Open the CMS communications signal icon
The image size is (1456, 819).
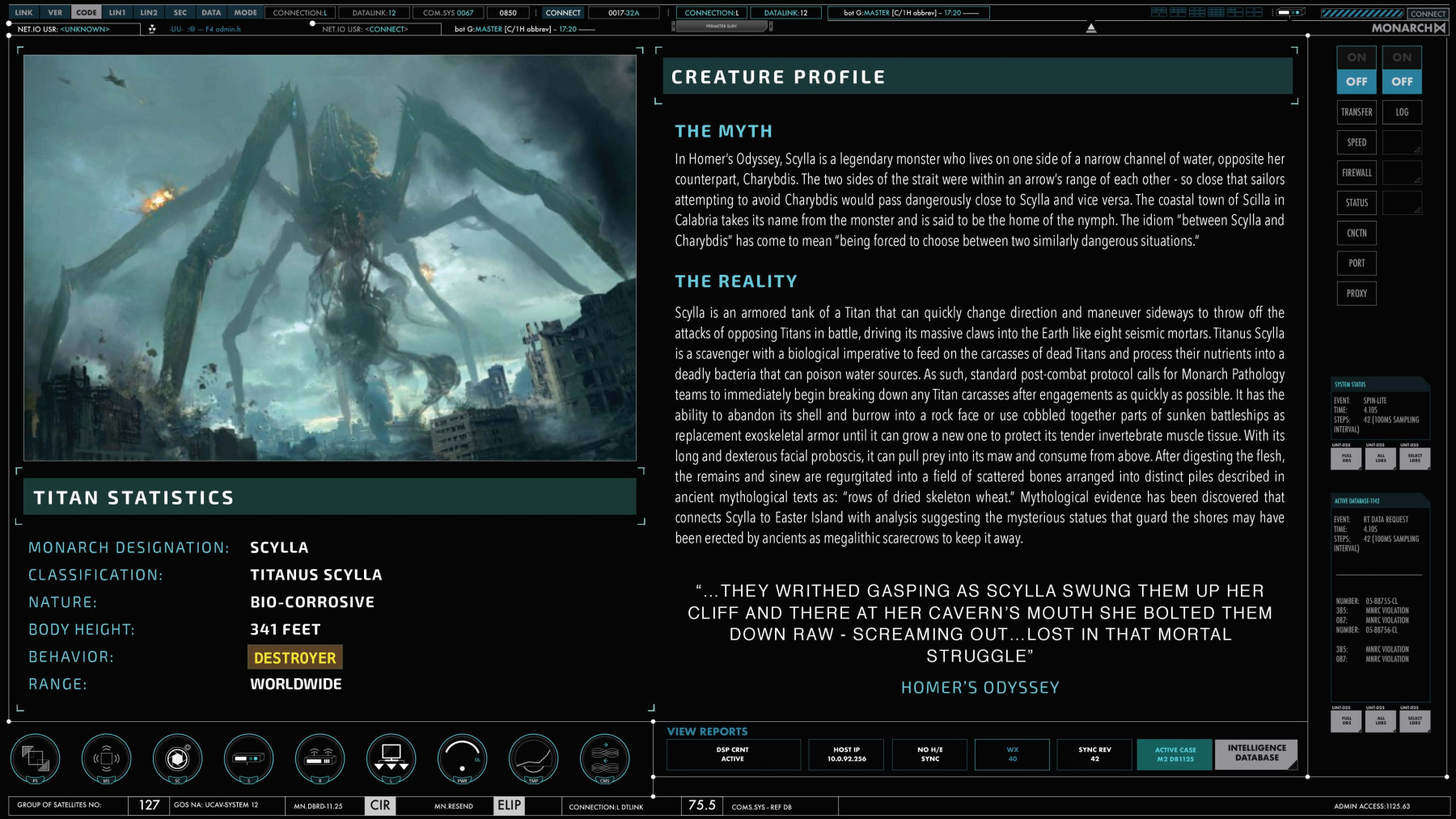(x=604, y=758)
